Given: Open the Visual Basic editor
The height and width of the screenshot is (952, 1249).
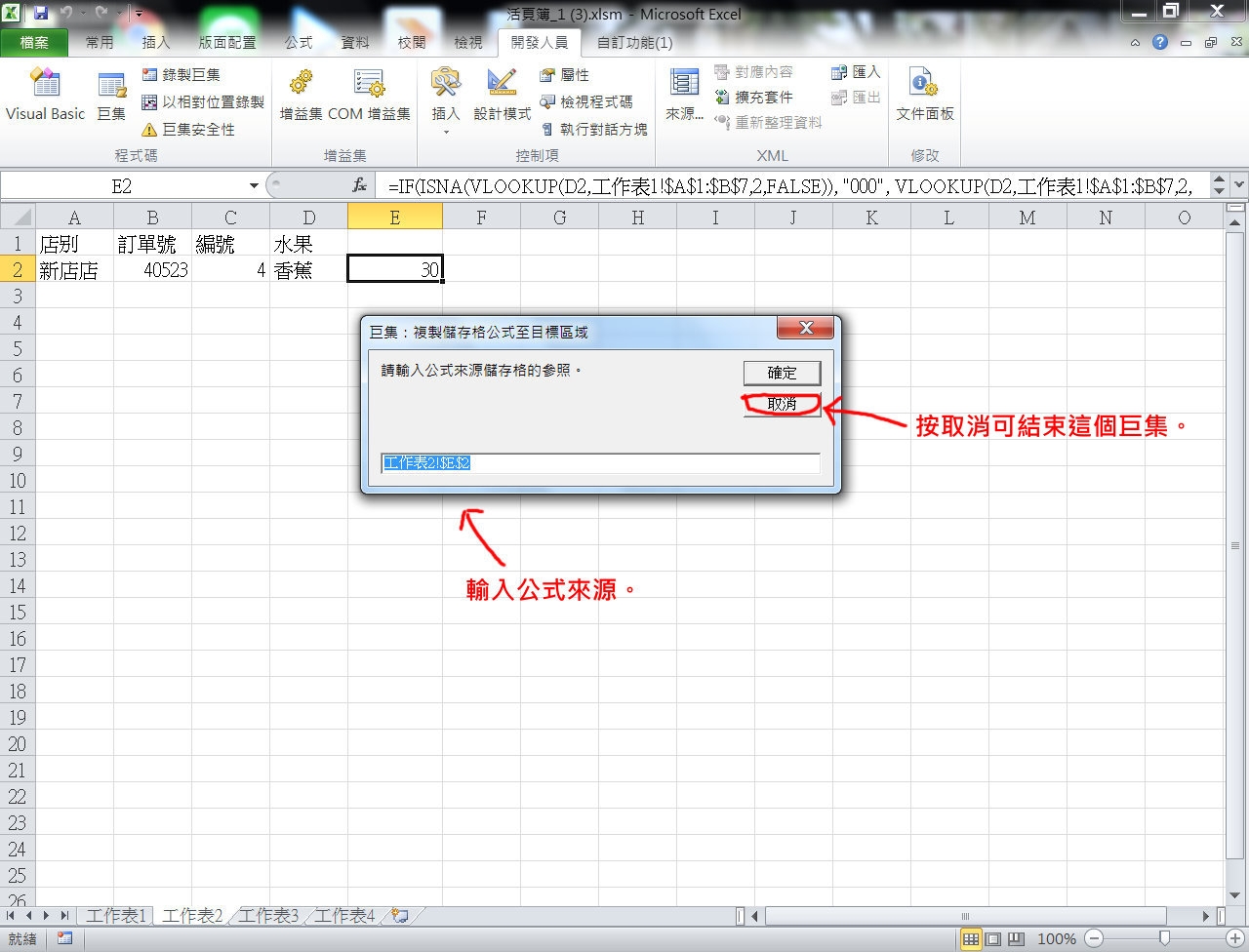Looking at the screenshot, I should pyautogui.click(x=45, y=96).
